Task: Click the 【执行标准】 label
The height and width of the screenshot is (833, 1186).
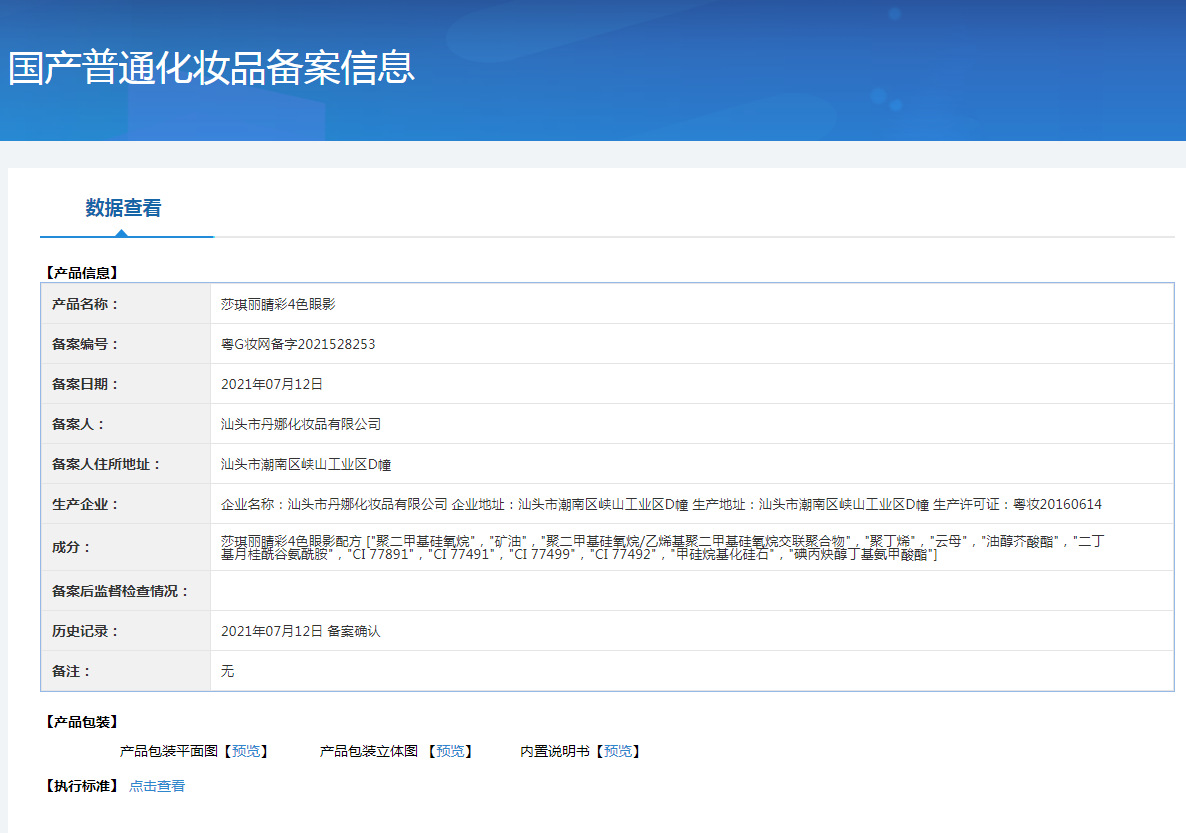Action: pyautogui.click(x=82, y=786)
